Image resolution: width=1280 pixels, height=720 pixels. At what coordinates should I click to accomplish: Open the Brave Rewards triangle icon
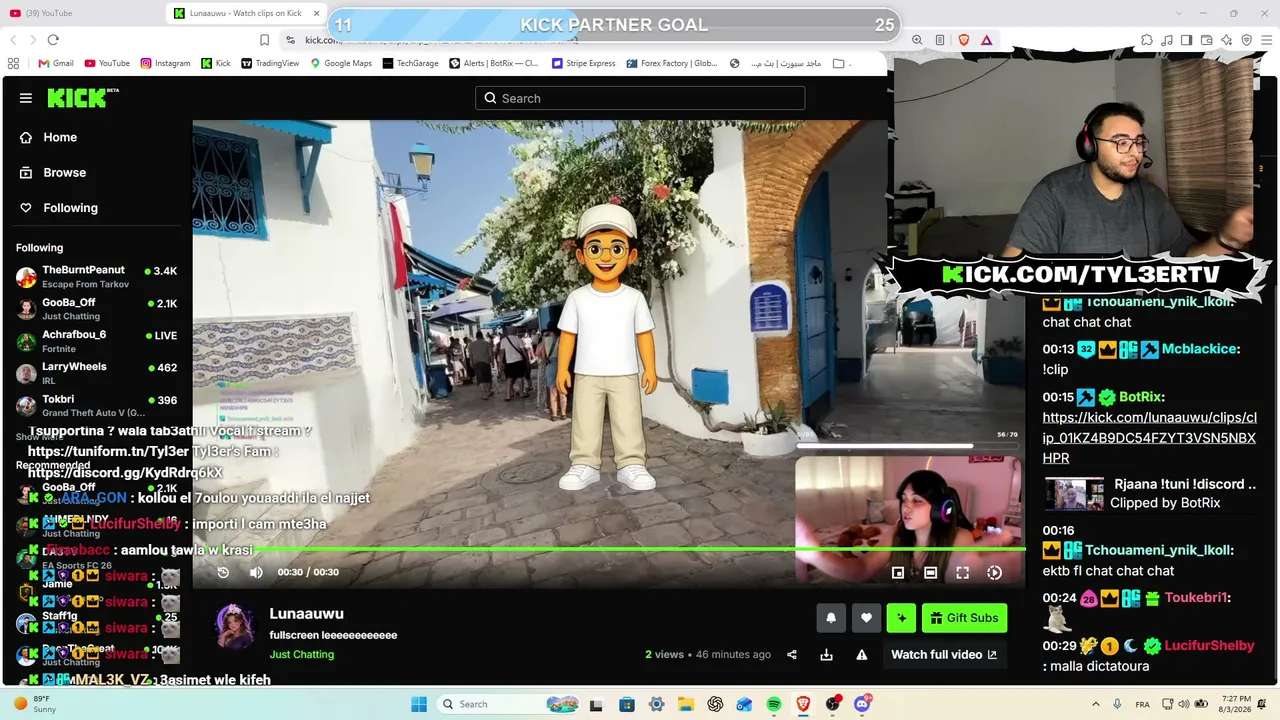(x=986, y=40)
